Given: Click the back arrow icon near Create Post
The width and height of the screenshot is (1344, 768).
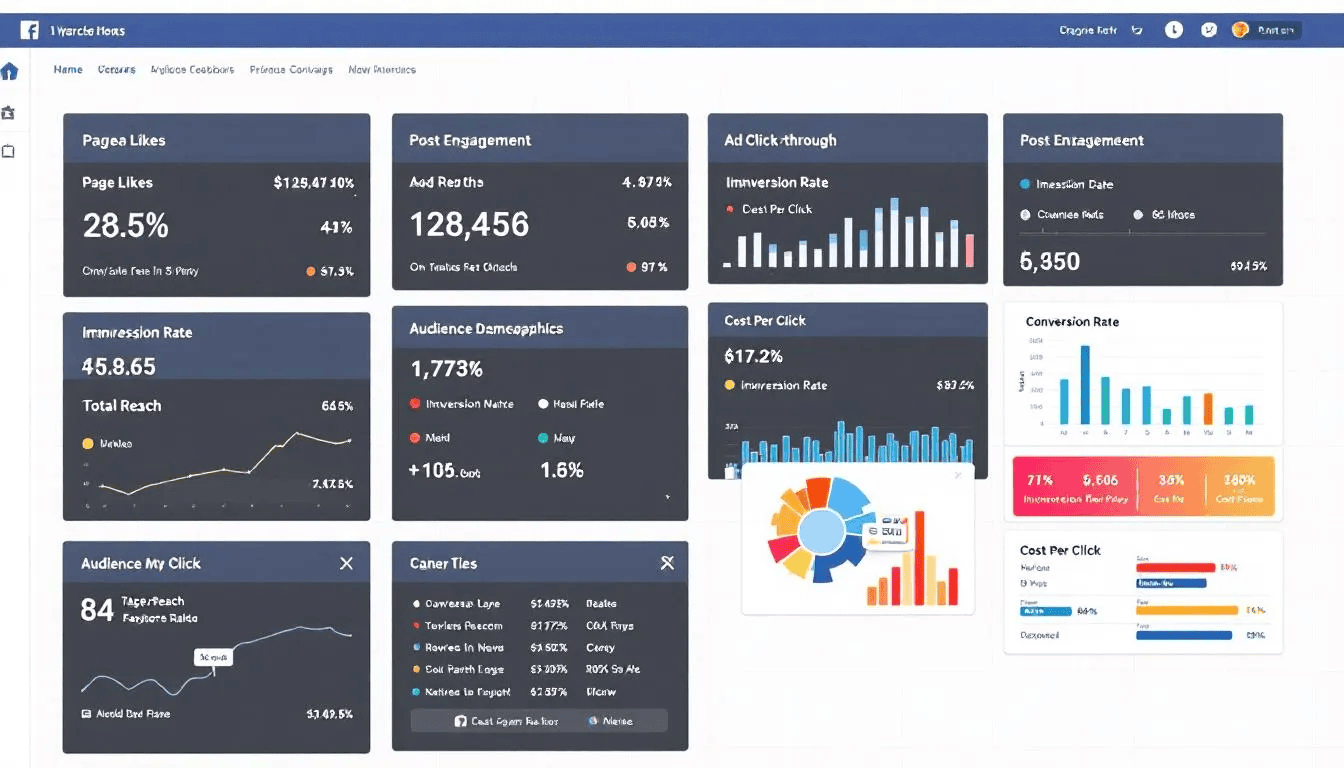Looking at the screenshot, I should pos(1137,30).
